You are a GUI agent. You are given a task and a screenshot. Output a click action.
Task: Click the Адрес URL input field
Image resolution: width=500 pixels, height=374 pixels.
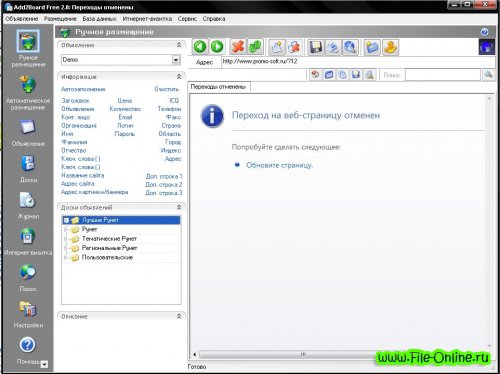click(x=358, y=62)
